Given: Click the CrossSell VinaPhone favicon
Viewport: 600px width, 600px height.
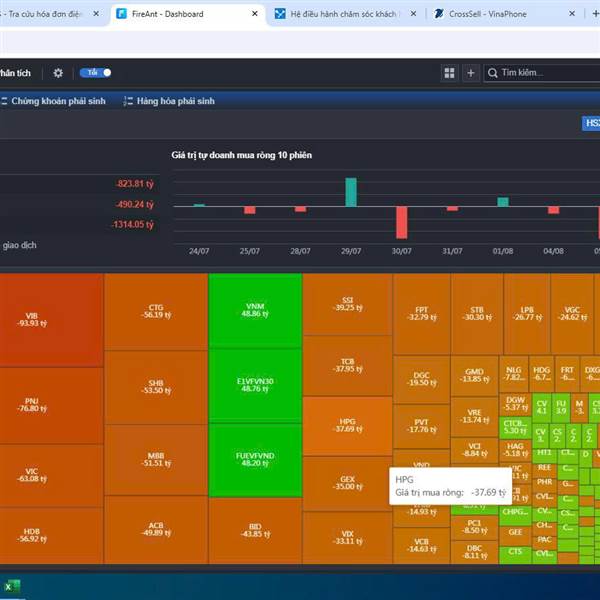Looking at the screenshot, I should pos(439,14).
